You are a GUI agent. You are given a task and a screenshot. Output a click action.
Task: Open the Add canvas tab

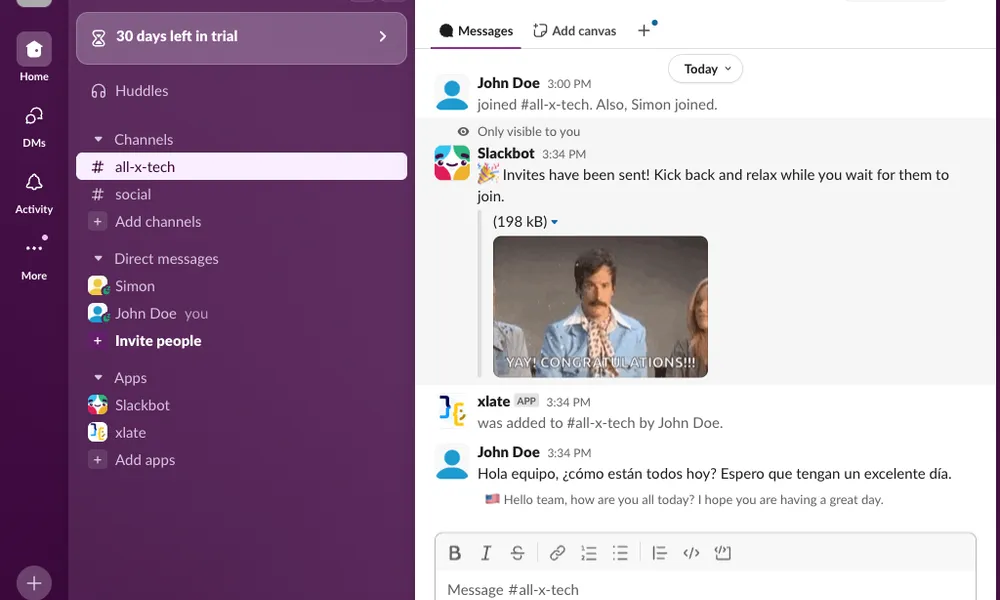point(575,31)
